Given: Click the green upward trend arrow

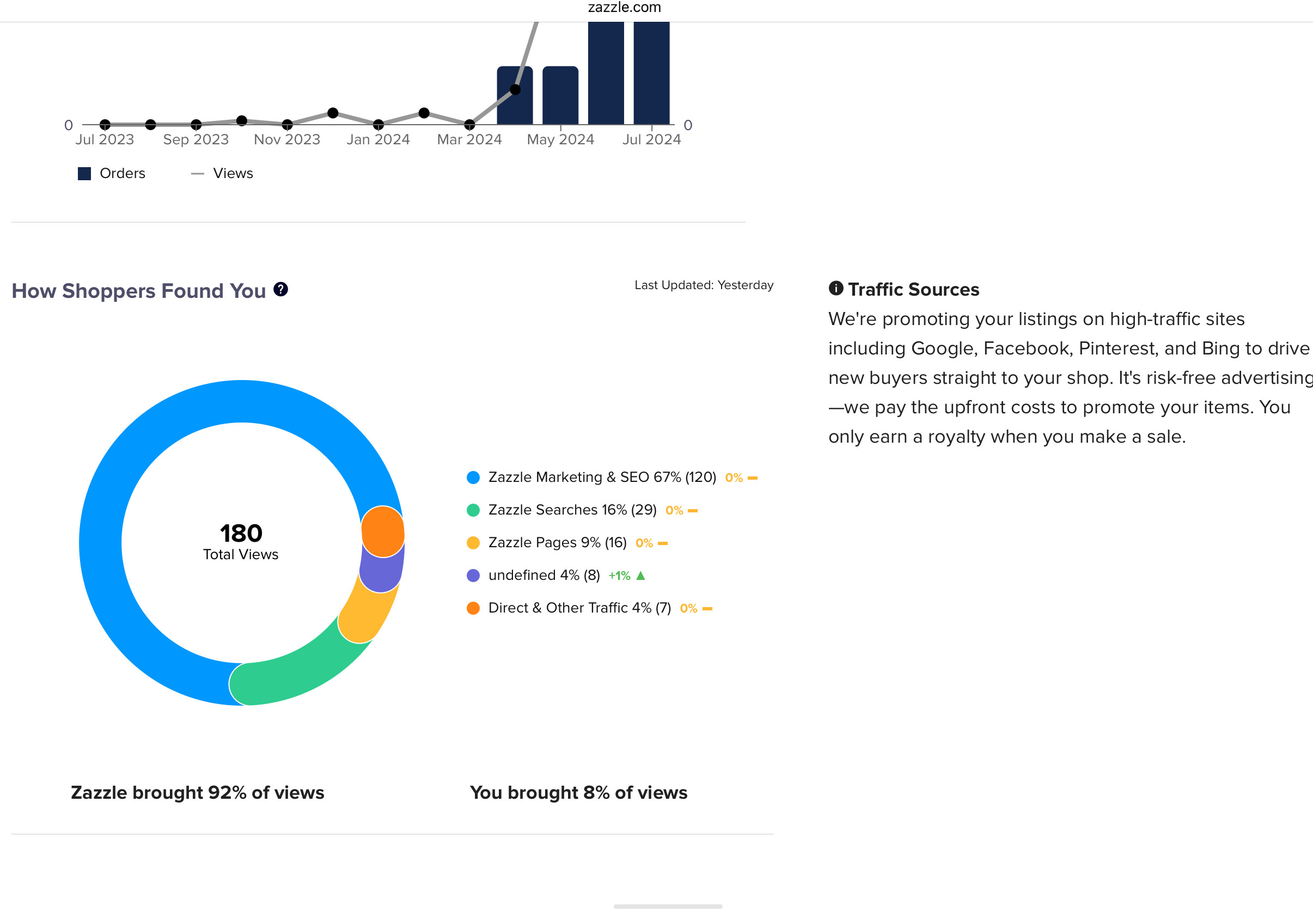Looking at the screenshot, I should click(x=640, y=575).
